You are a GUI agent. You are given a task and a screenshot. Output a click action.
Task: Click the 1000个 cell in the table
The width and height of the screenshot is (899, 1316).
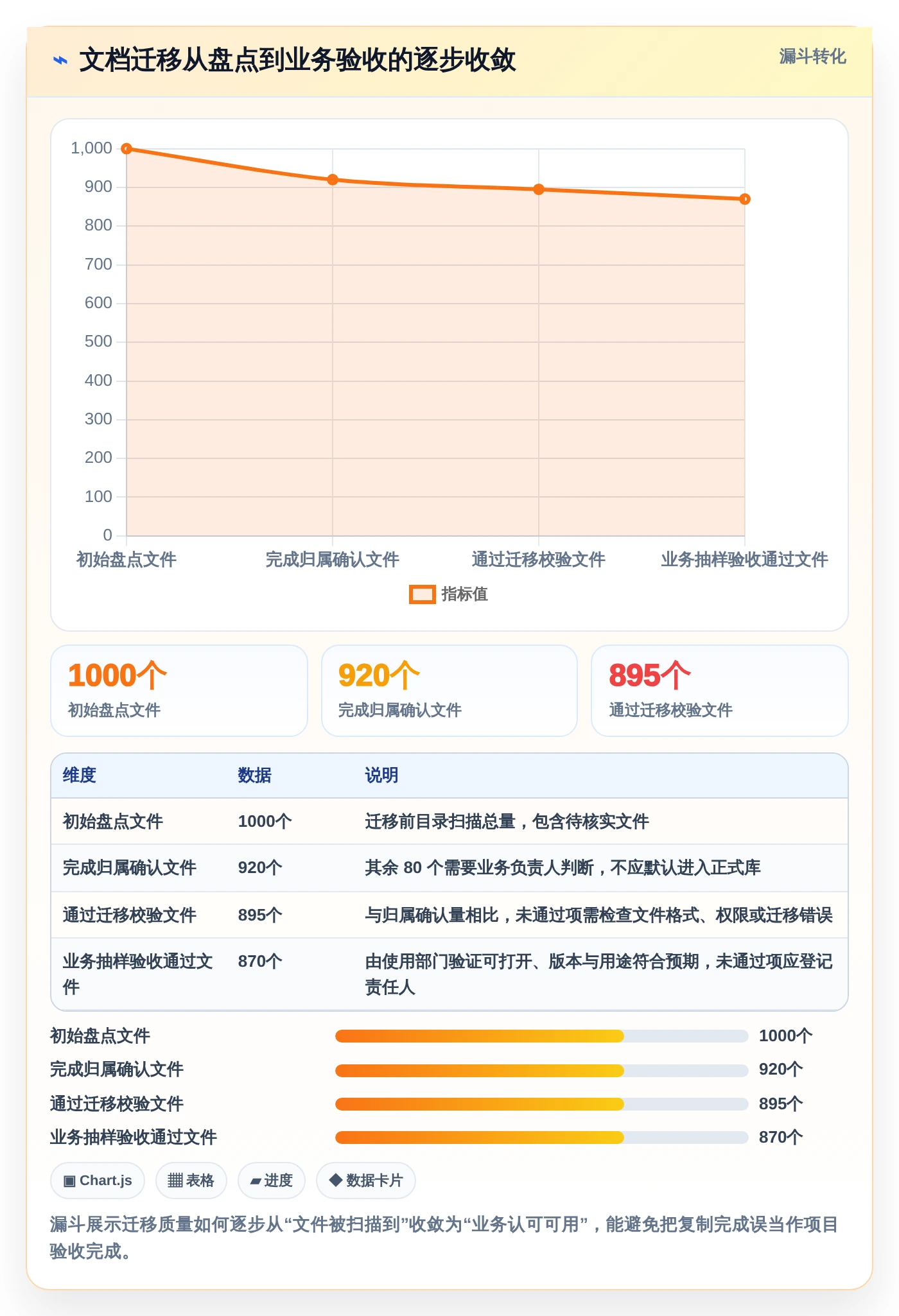tap(265, 822)
